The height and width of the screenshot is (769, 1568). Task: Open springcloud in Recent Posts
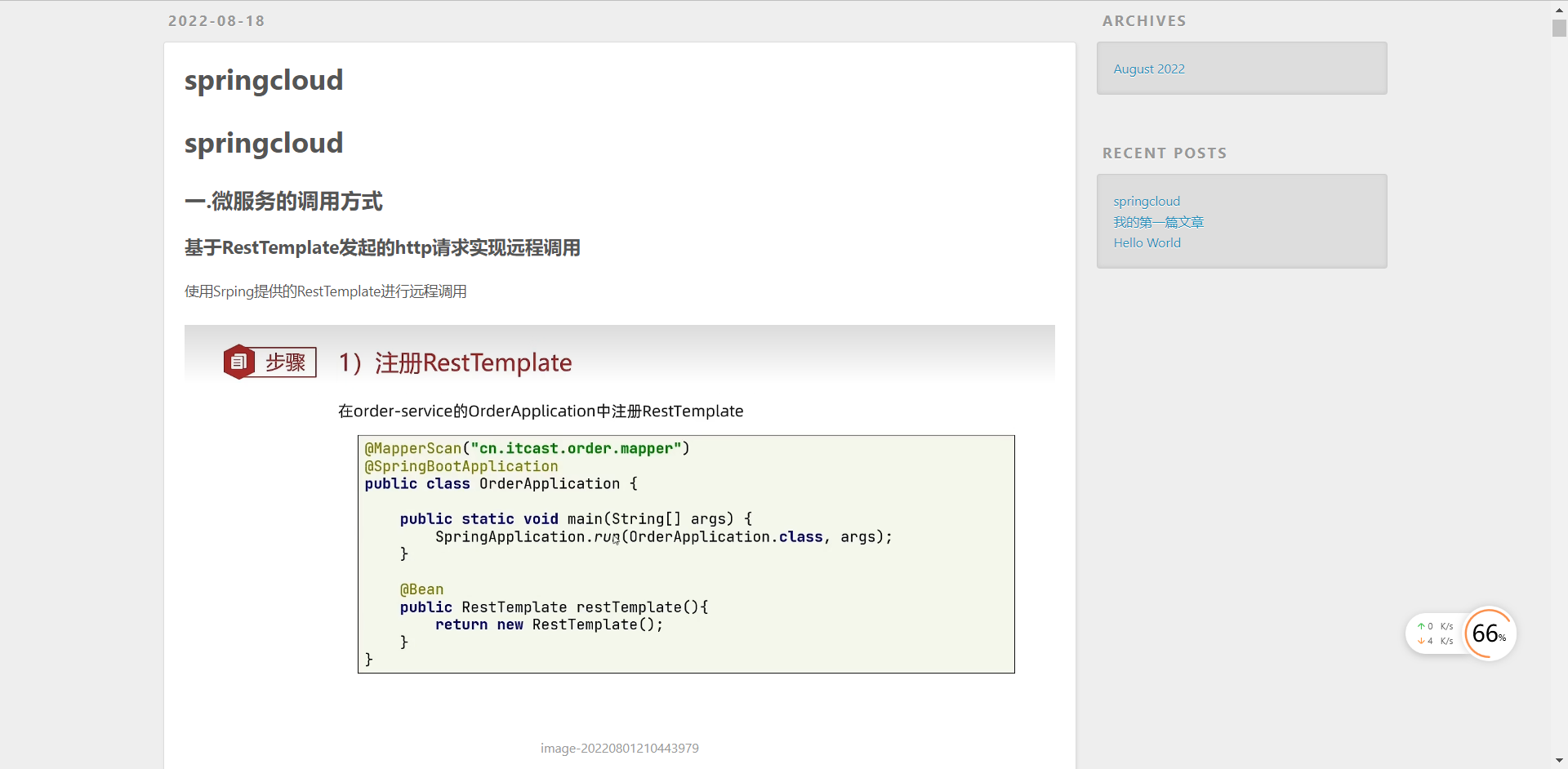pyautogui.click(x=1146, y=201)
